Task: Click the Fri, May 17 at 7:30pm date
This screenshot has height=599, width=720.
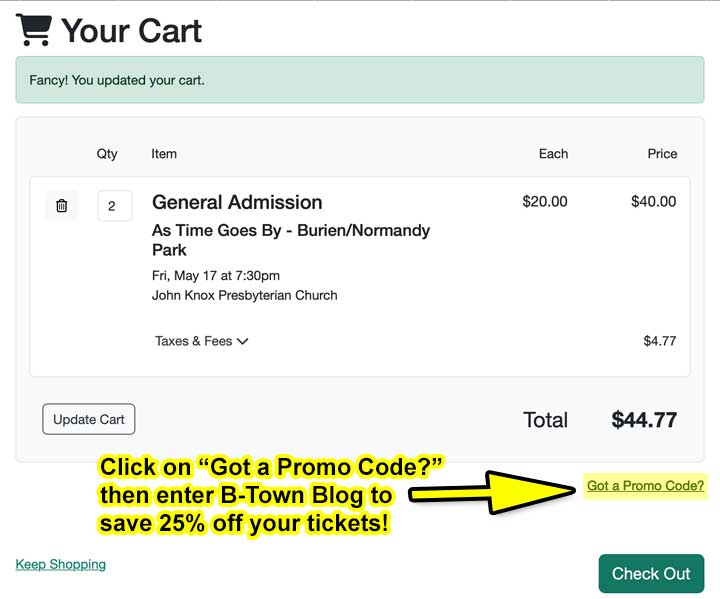Action: [x=216, y=275]
